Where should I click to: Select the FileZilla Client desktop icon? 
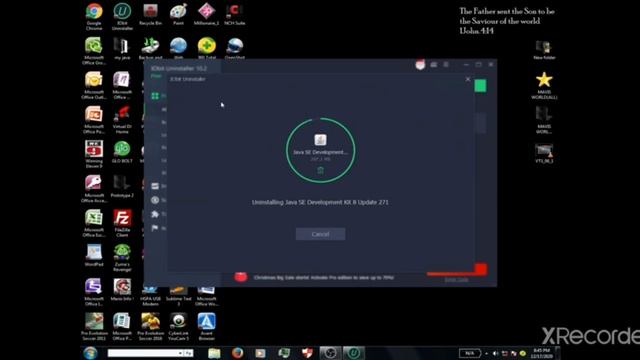122,223
